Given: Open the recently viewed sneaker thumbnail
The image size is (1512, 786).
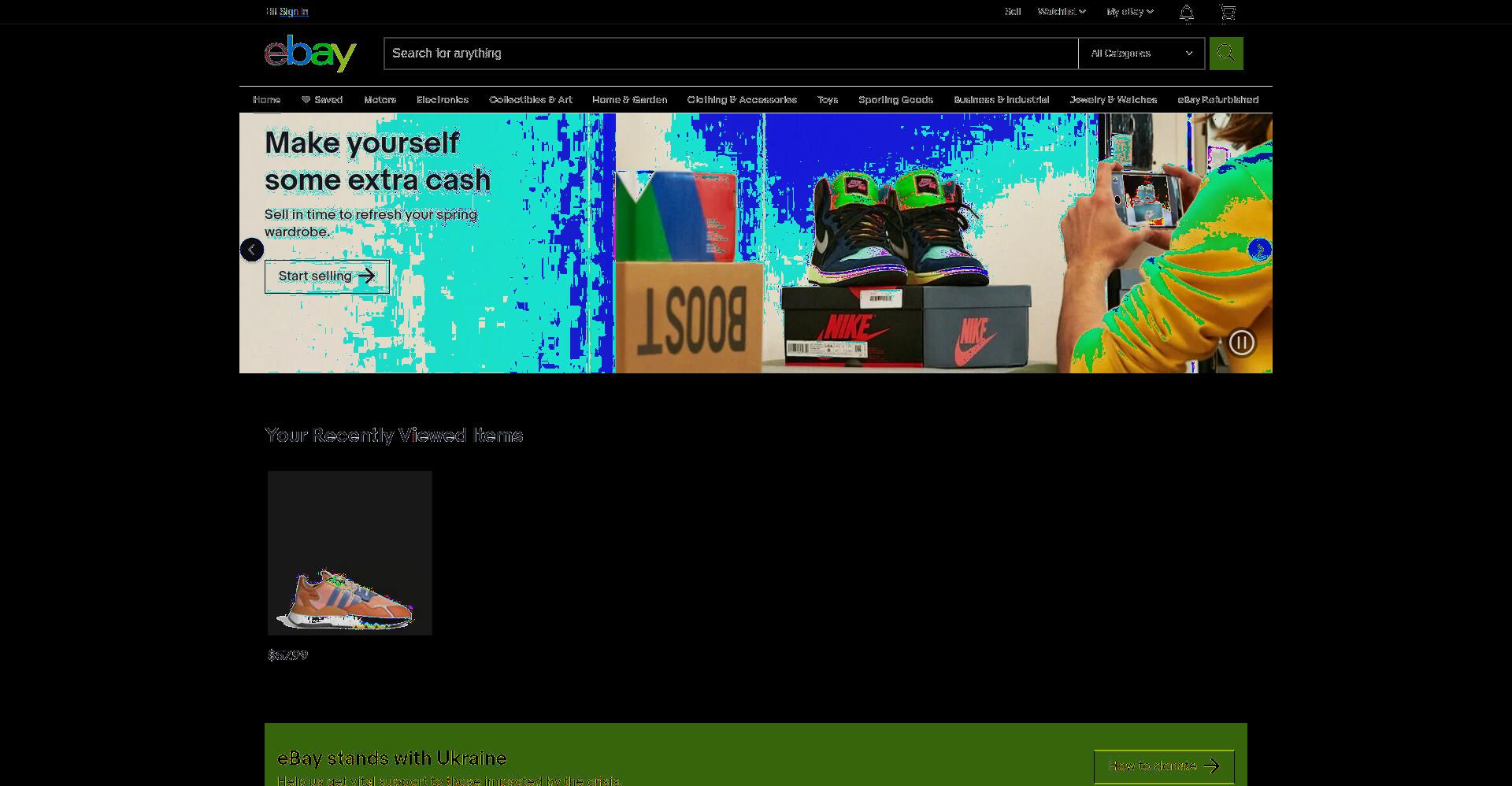Looking at the screenshot, I should click(x=350, y=553).
